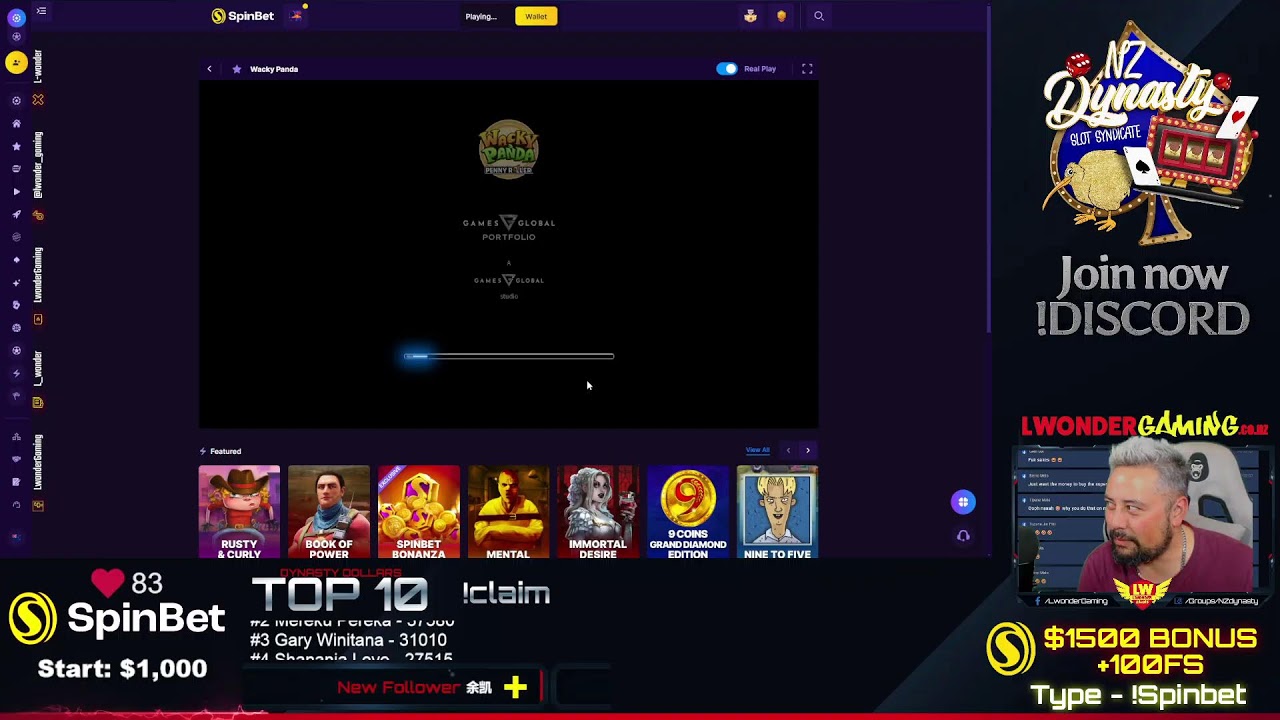Viewport: 1280px width, 720px height.
Task: Toggle the Real Play switch
Action: (727, 69)
